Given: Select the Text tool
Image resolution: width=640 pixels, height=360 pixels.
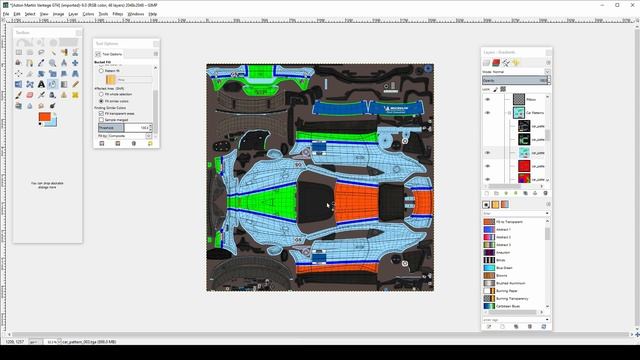Looking at the screenshot, I should point(41,84).
